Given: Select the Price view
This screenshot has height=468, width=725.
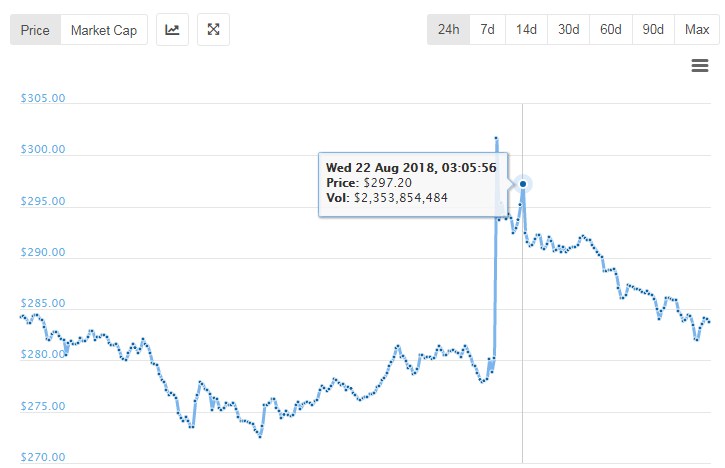Looking at the screenshot, I should [35, 30].
